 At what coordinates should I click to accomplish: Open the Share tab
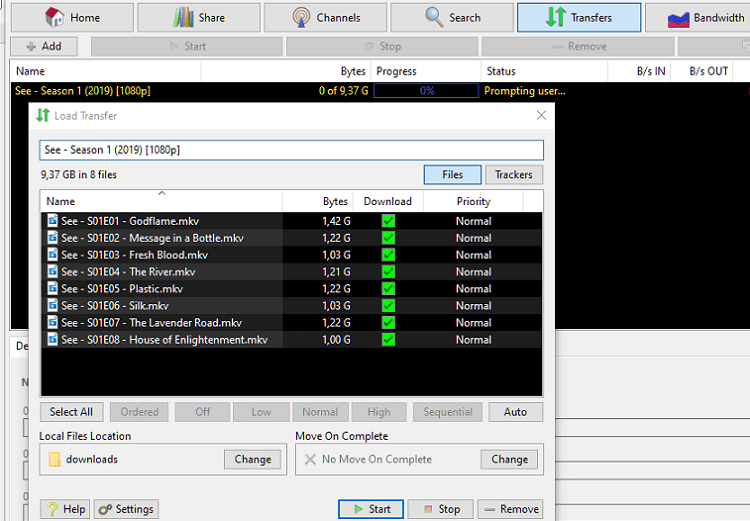pyautogui.click(x=199, y=18)
